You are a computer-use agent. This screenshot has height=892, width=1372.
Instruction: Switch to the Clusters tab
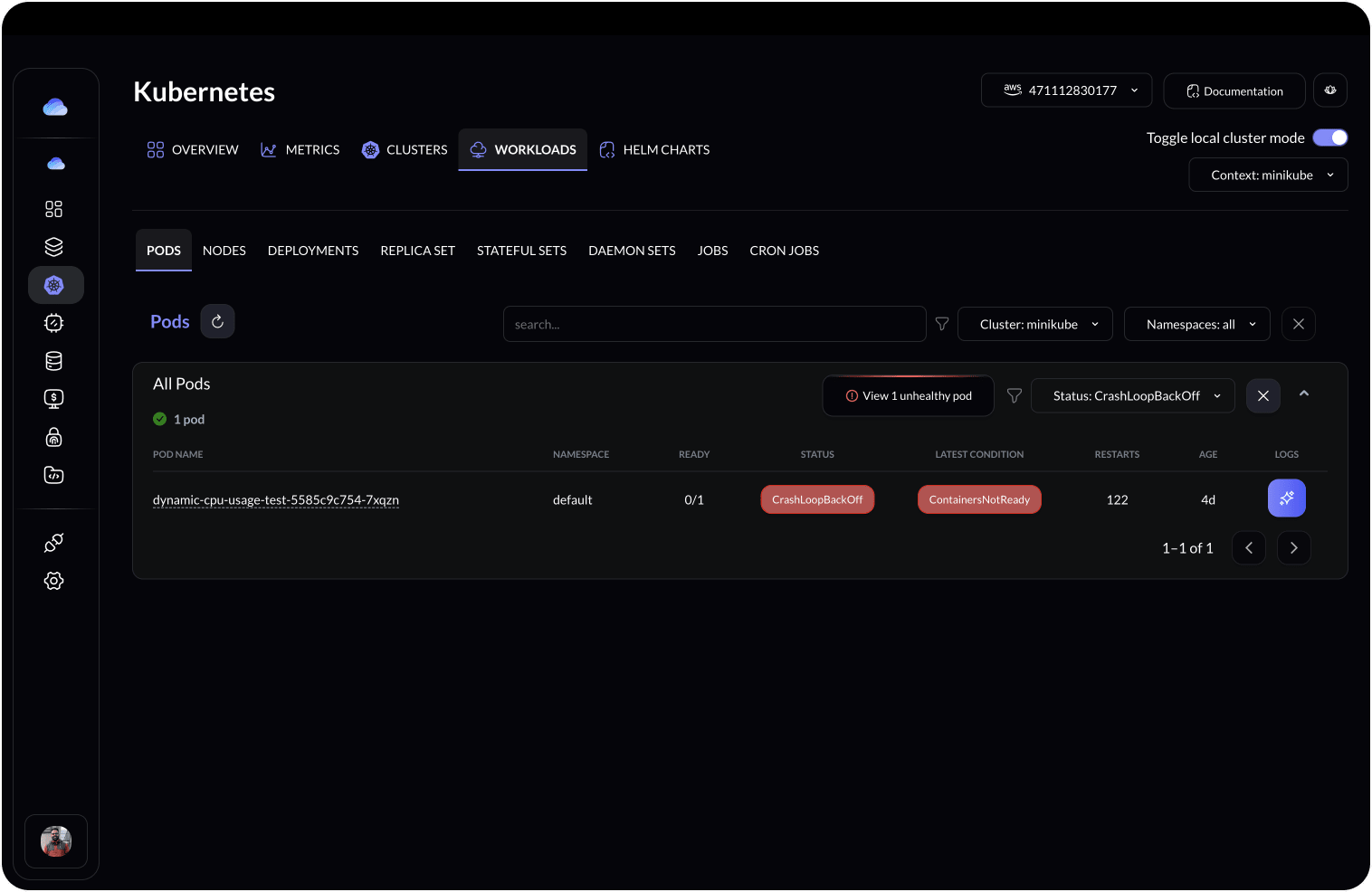405,149
